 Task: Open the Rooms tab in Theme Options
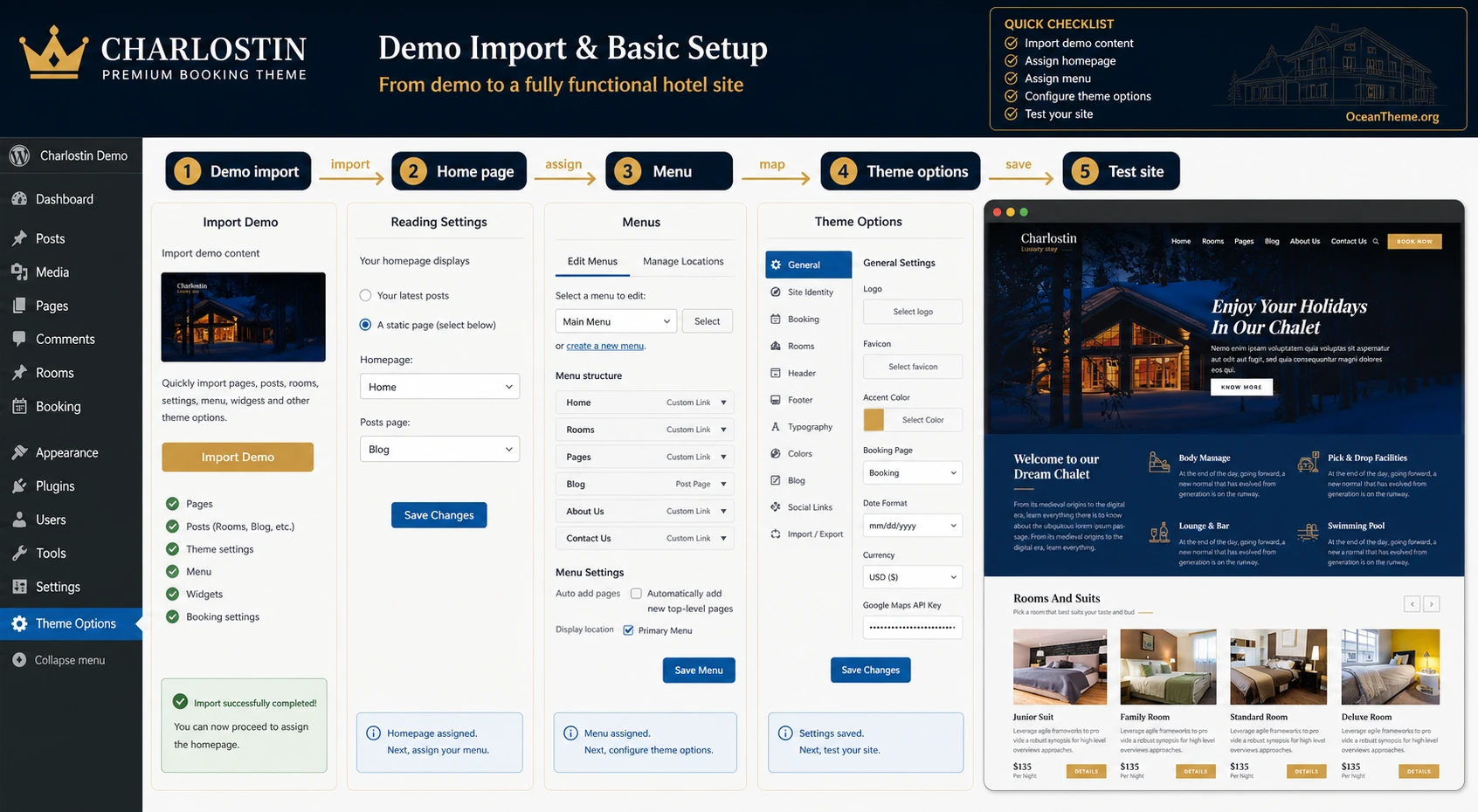(x=801, y=347)
